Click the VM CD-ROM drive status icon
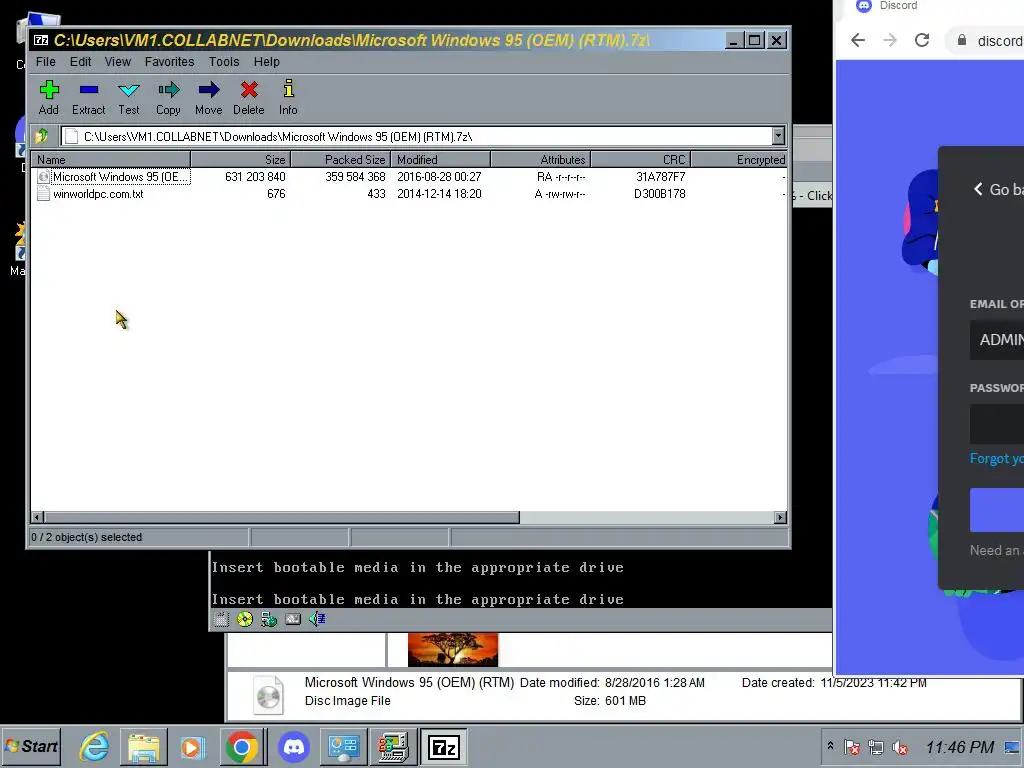1024x768 pixels. tap(245, 619)
